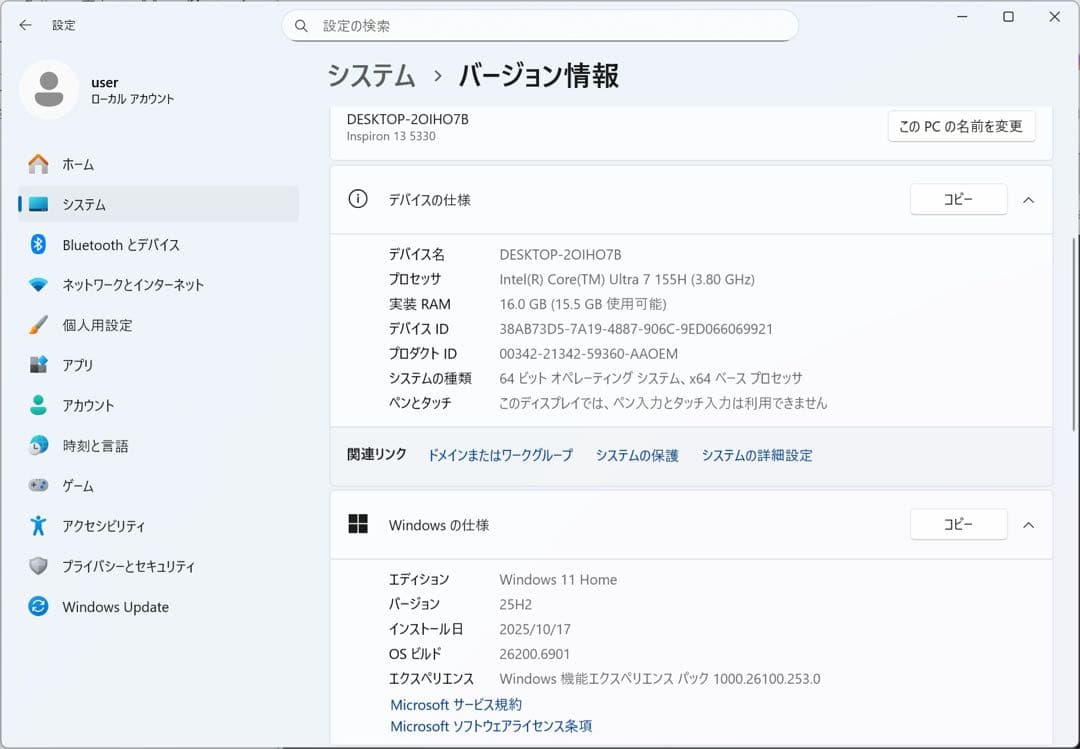Open プライバシーとセキュリティ settings

coord(130,566)
